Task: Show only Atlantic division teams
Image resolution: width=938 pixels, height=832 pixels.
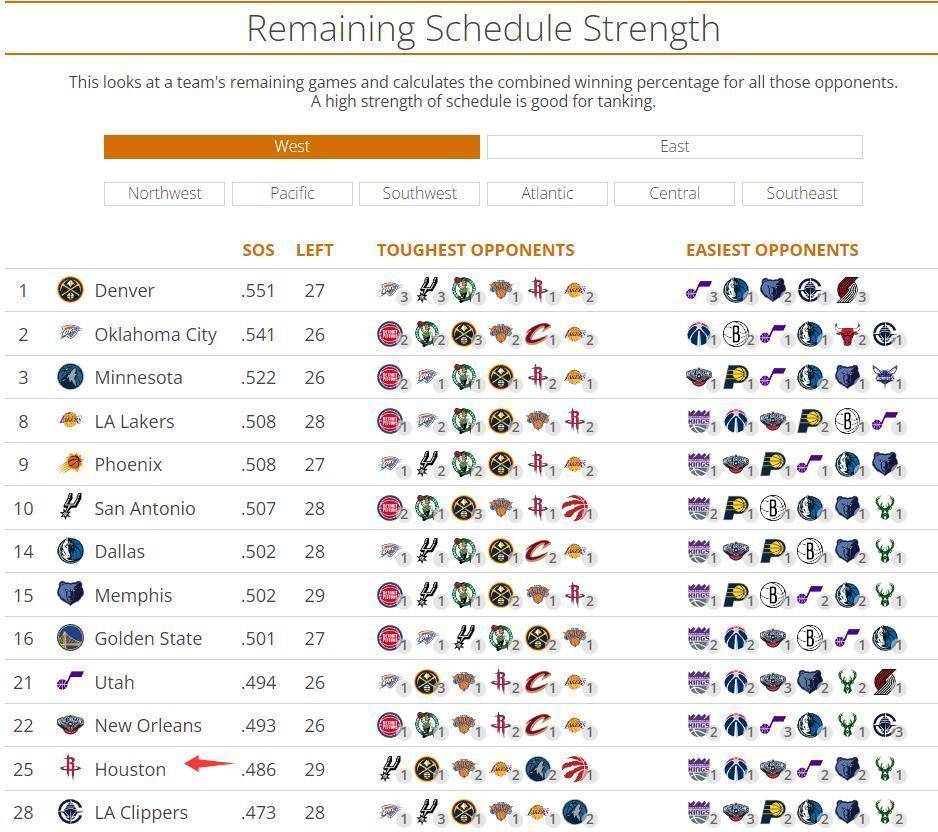Action: (x=547, y=193)
